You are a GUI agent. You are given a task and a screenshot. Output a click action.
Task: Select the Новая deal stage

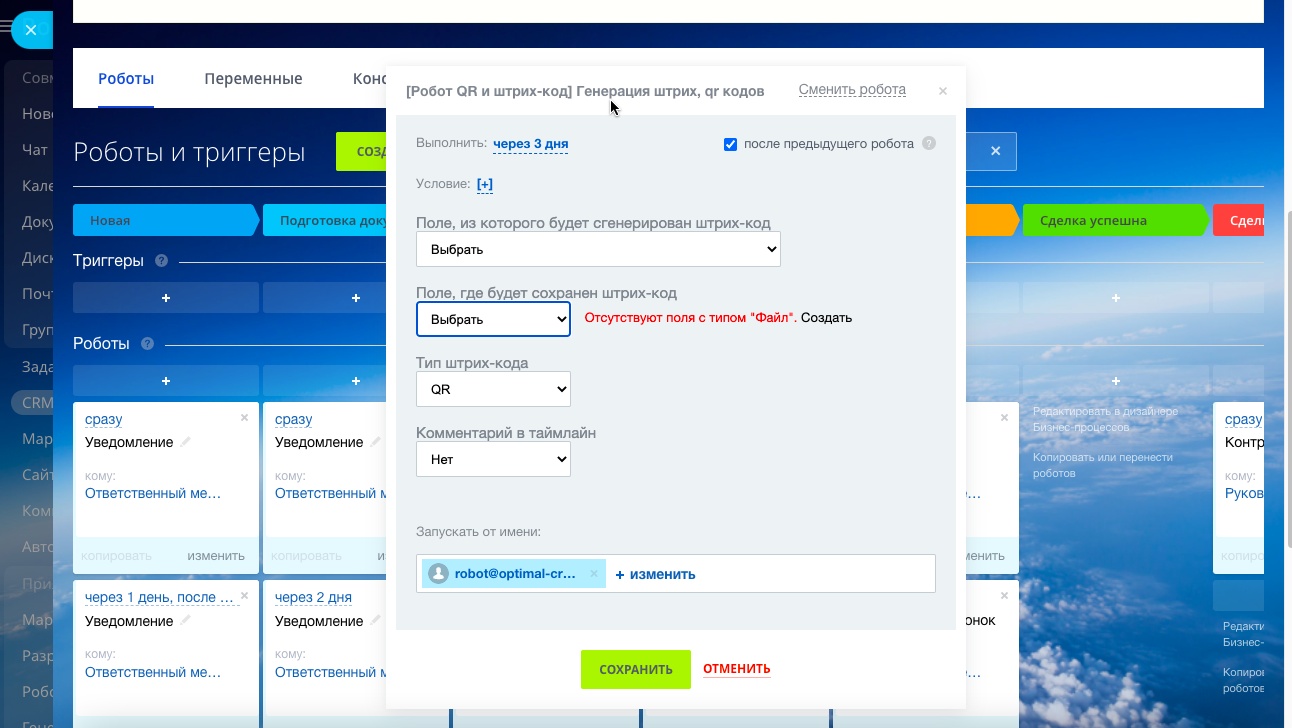[x=166, y=220]
